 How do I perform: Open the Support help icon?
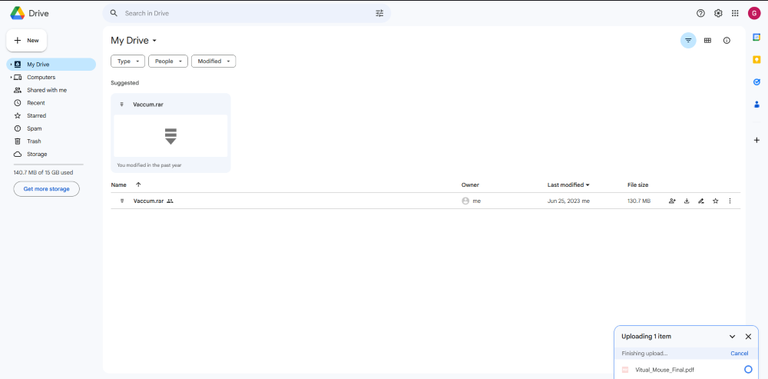pyautogui.click(x=700, y=13)
